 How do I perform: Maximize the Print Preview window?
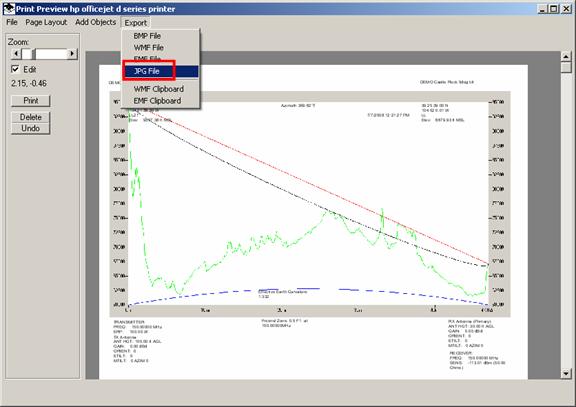[554, 8]
